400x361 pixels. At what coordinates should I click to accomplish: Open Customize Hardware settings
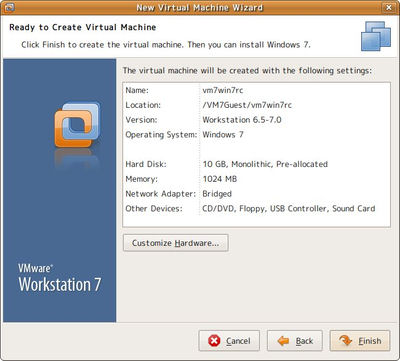(176, 243)
